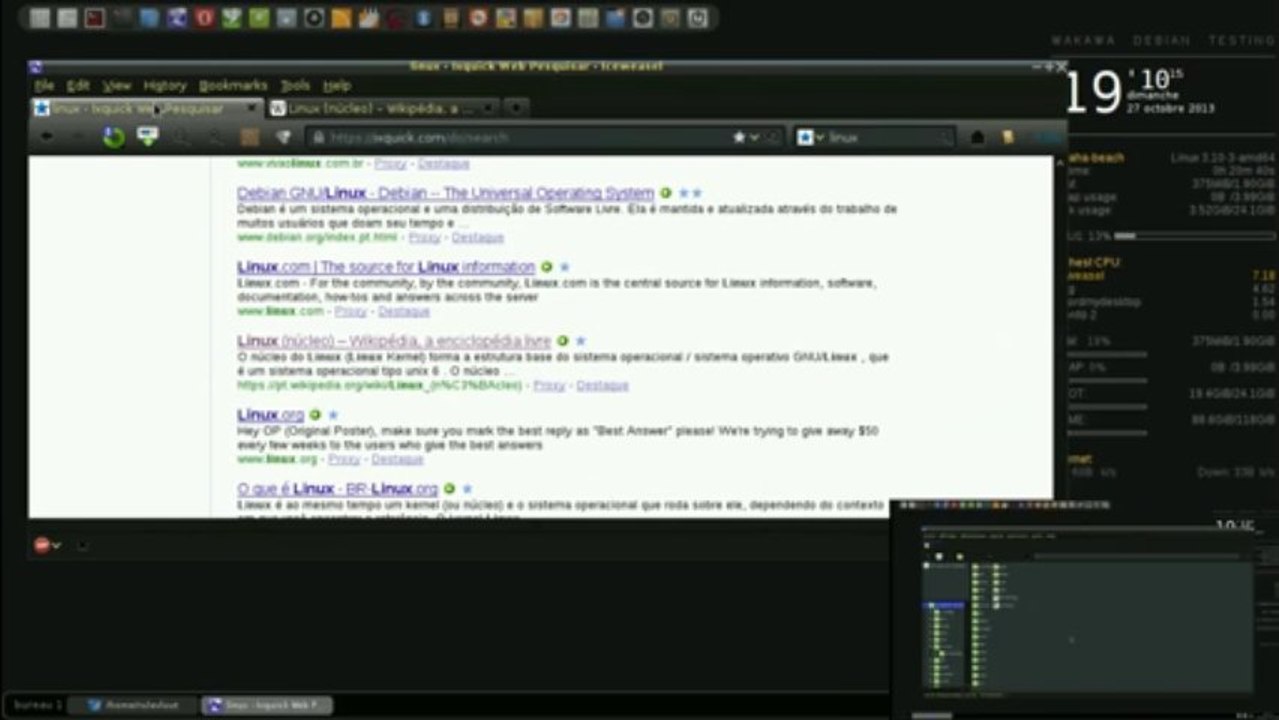Launch the red Opera icon in dock
The width and height of the screenshot is (1279, 720).
[204, 18]
